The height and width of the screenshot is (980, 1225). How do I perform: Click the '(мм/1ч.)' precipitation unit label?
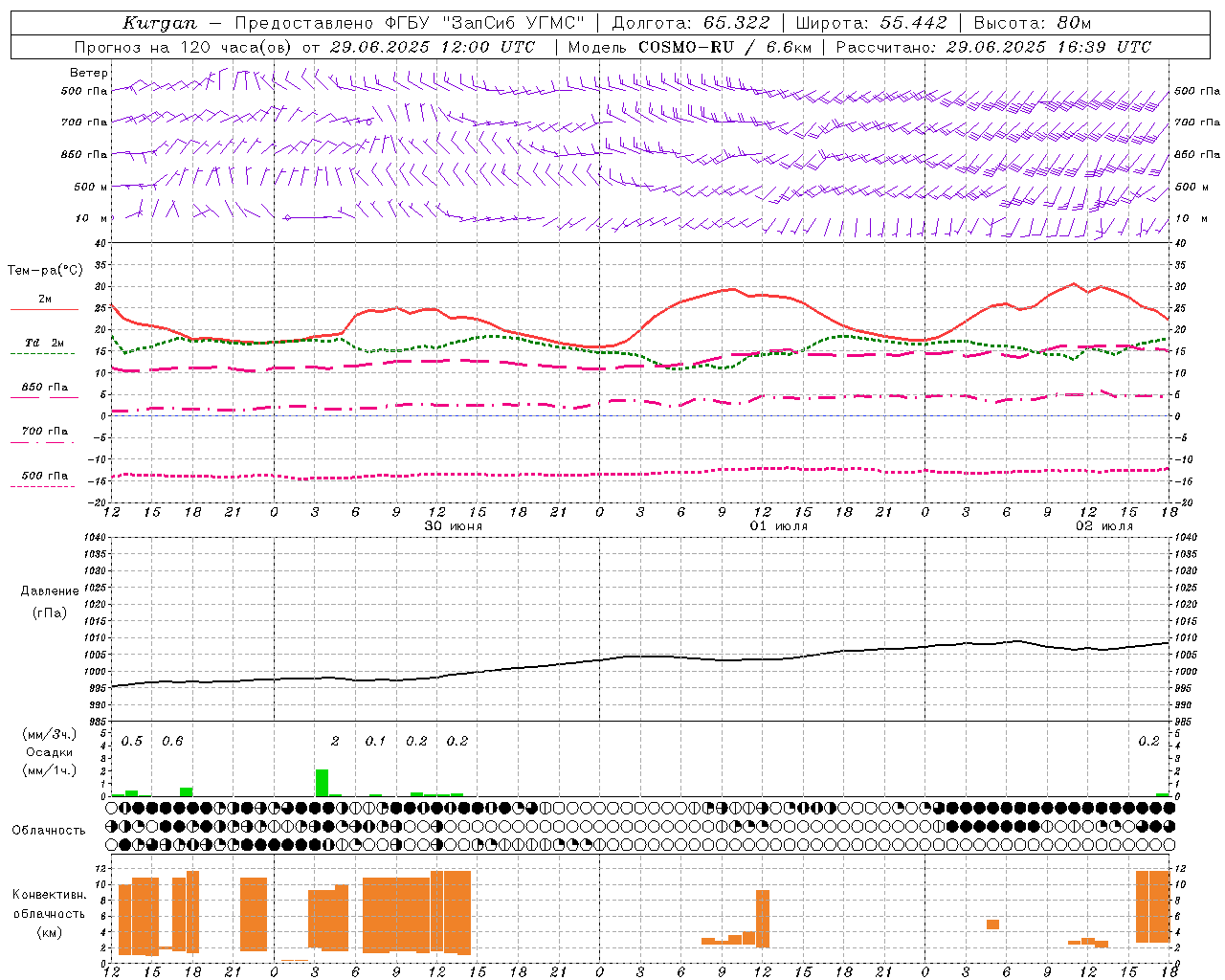coord(50,769)
